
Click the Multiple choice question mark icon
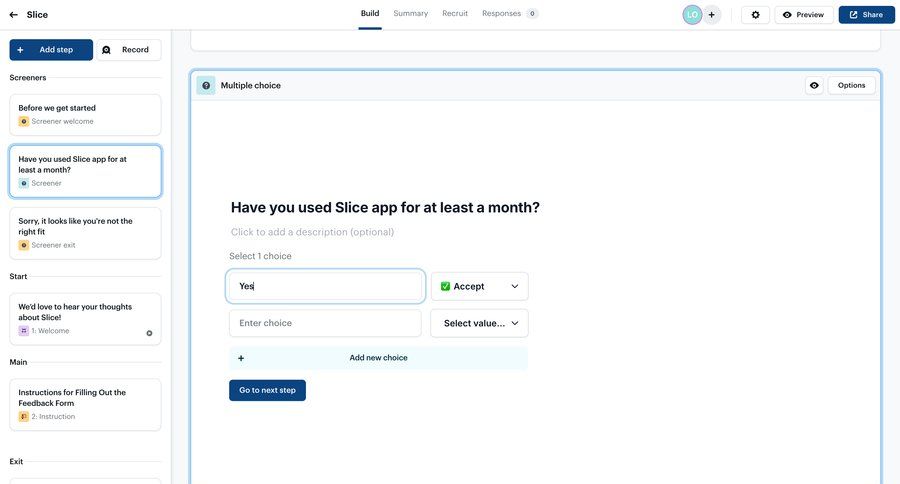point(206,86)
